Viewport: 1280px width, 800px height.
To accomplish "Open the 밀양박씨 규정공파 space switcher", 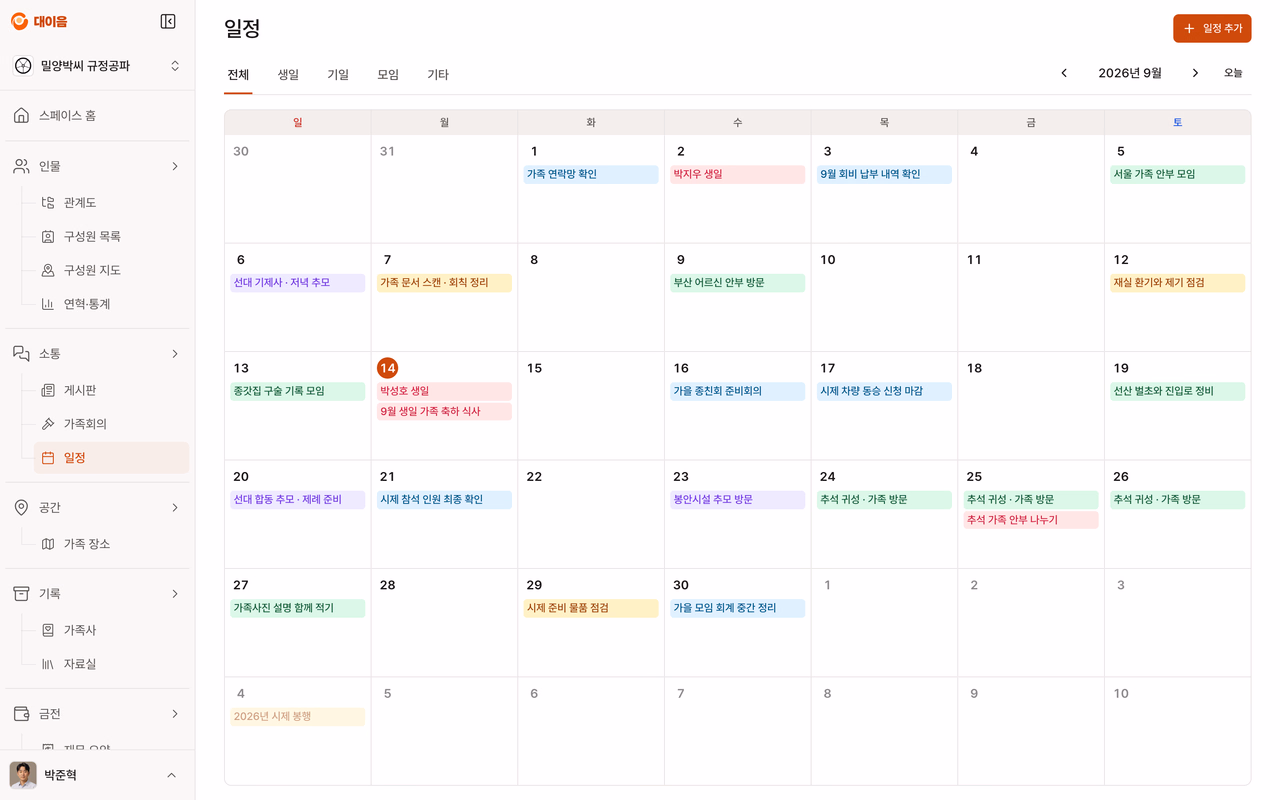I will point(97,66).
